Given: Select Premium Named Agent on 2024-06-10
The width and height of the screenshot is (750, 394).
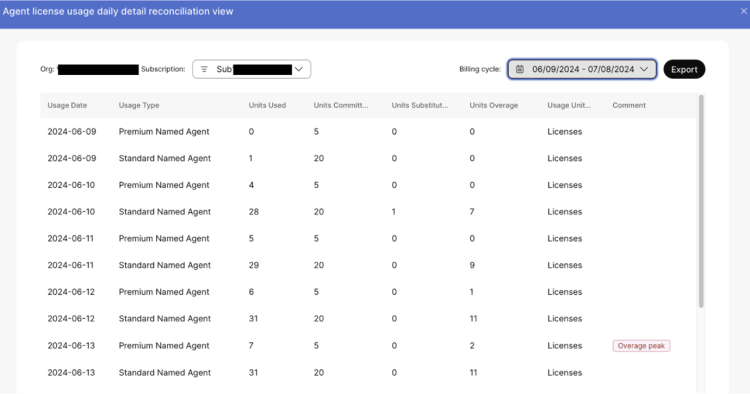Looking at the screenshot, I should click(x=164, y=185).
